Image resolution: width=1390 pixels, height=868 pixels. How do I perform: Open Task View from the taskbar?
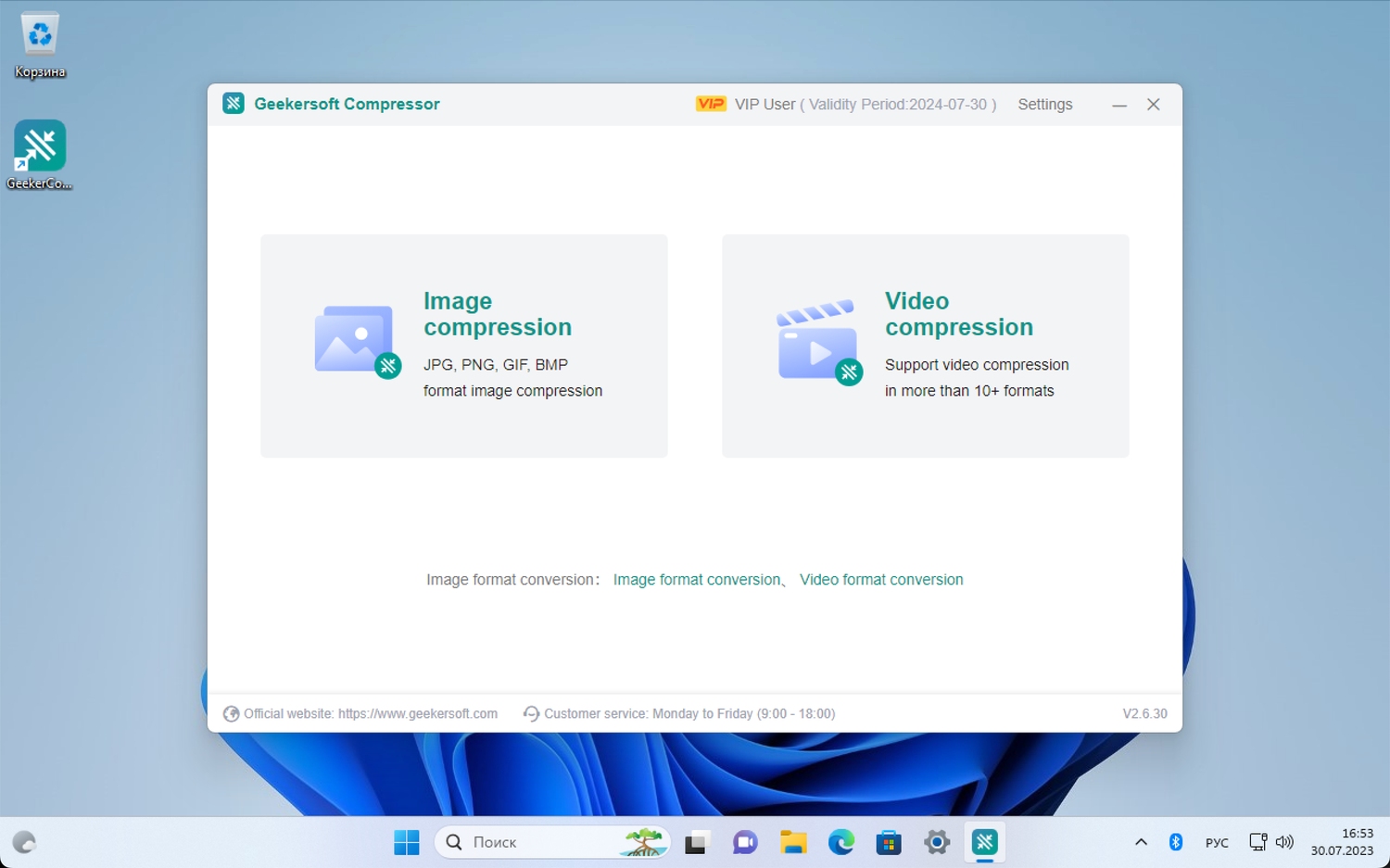696,842
